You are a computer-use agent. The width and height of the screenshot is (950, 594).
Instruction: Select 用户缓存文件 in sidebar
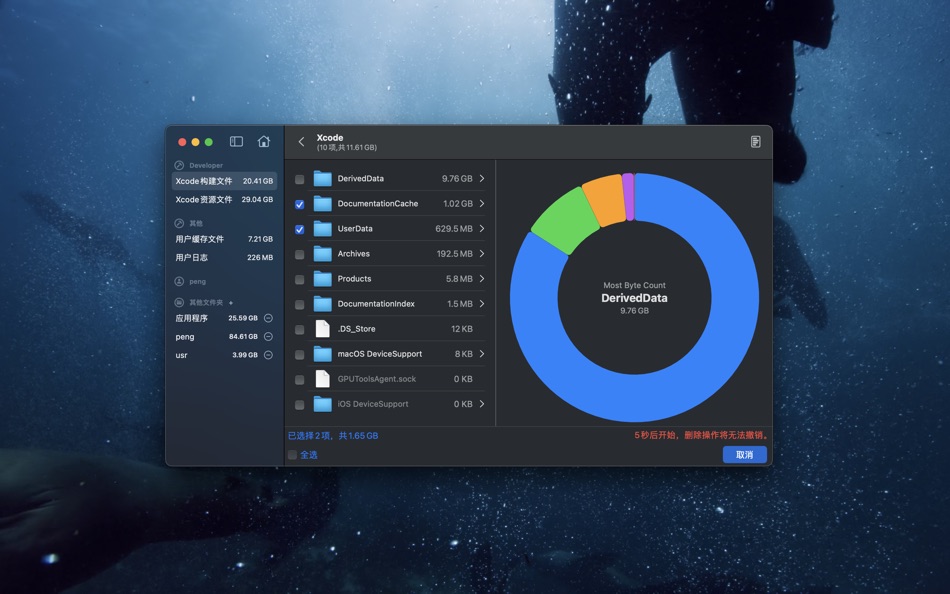[224, 239]
